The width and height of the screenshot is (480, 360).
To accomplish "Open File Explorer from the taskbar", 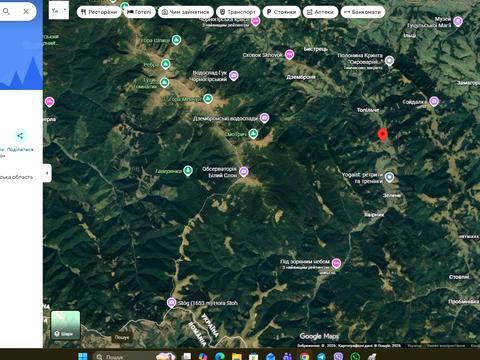I will [237, 356].
